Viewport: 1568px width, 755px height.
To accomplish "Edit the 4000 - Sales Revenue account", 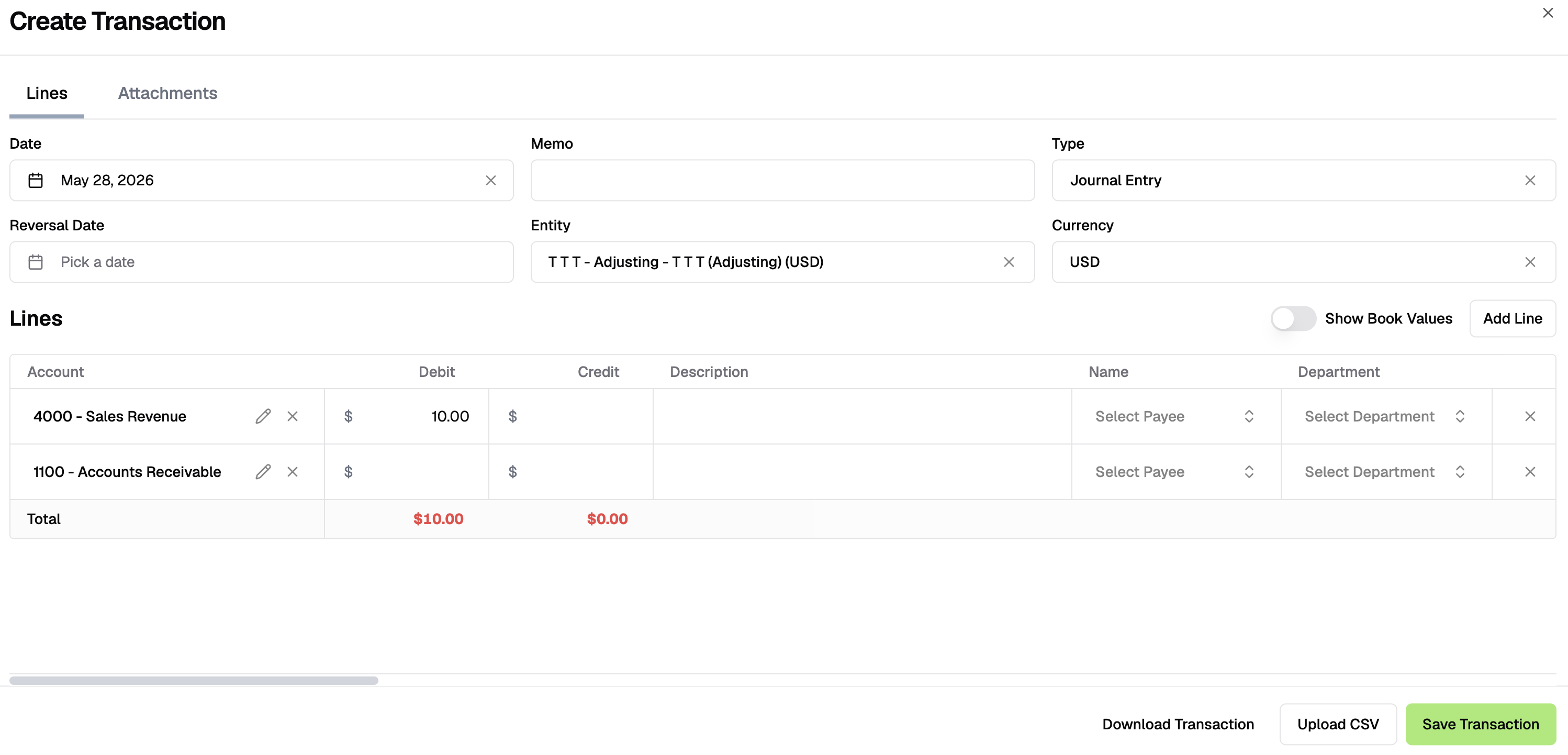I will click(x=263, y=416).
